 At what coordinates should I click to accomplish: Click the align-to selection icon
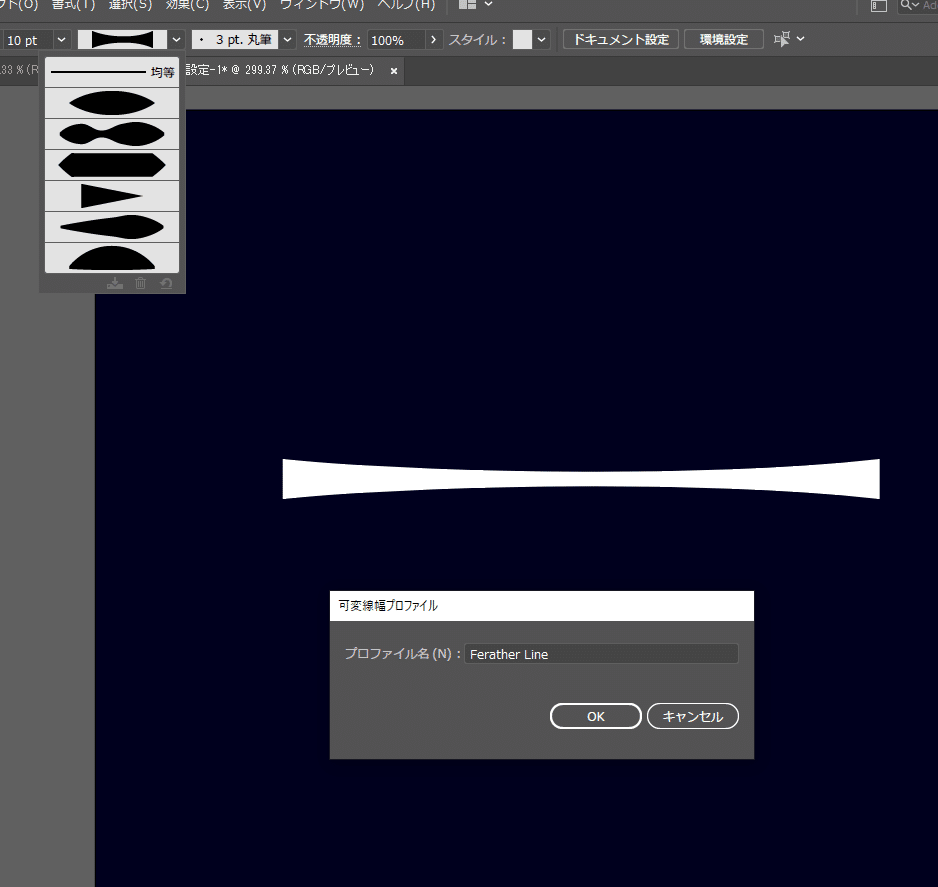[x=782, y=39]
